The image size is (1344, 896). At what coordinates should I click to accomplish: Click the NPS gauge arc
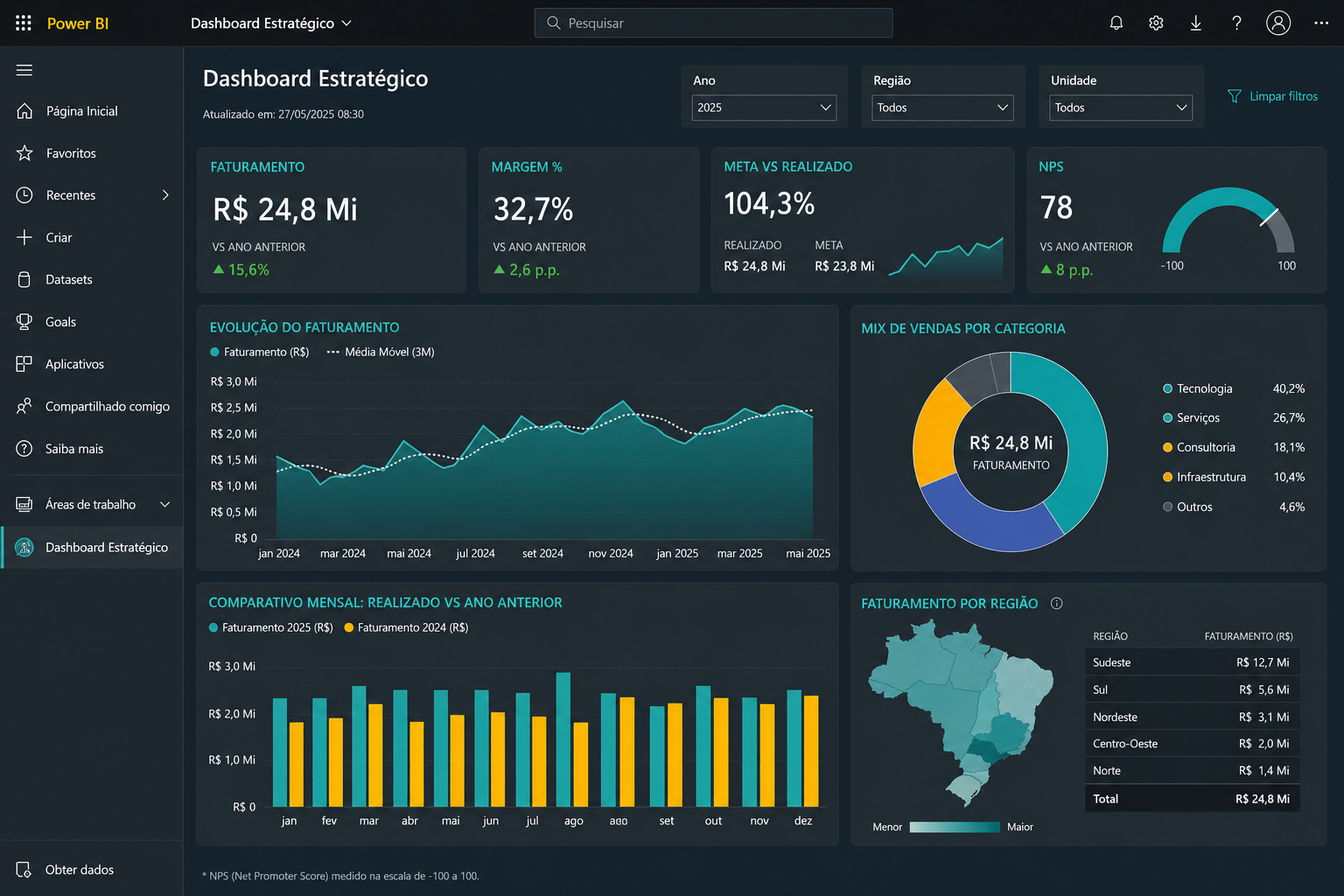pos(1228,219)
